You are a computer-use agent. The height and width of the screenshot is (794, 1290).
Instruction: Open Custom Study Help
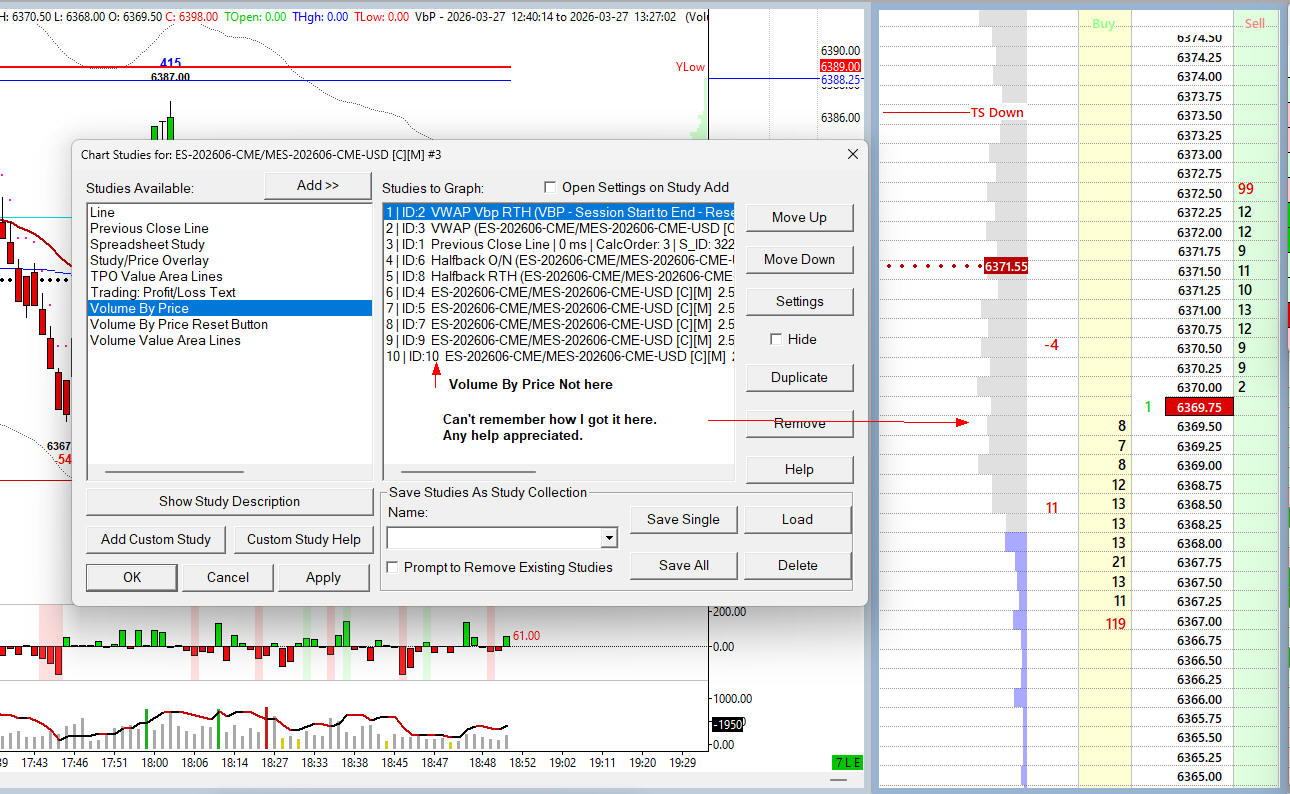point(304,539)
